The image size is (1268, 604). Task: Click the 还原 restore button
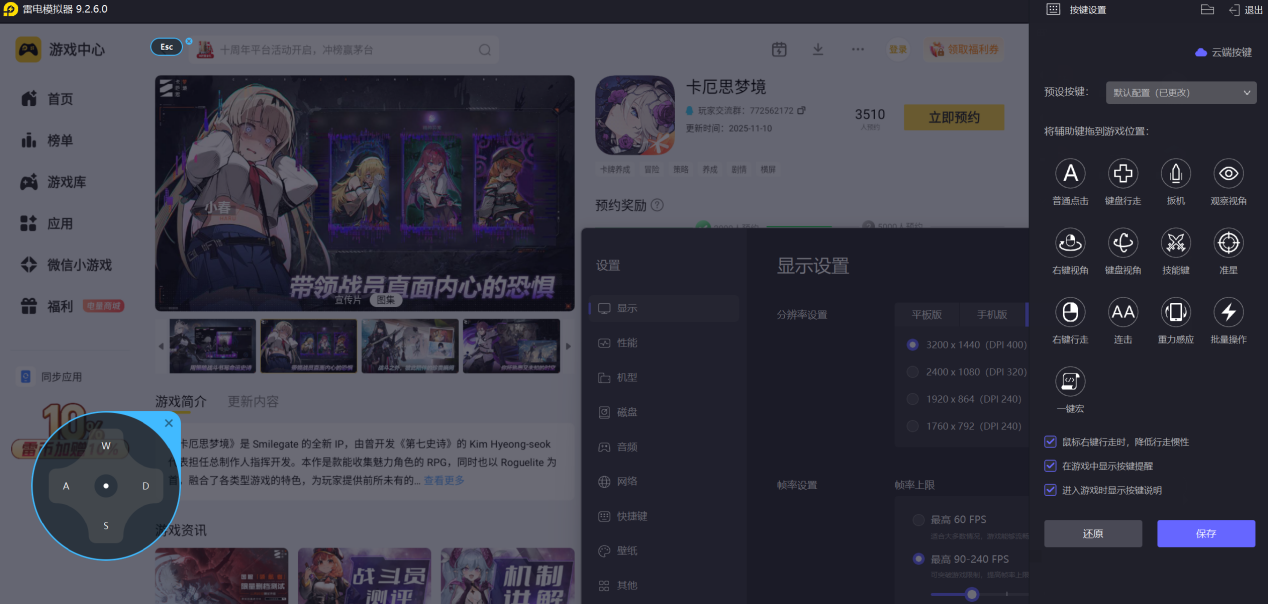1093,534
